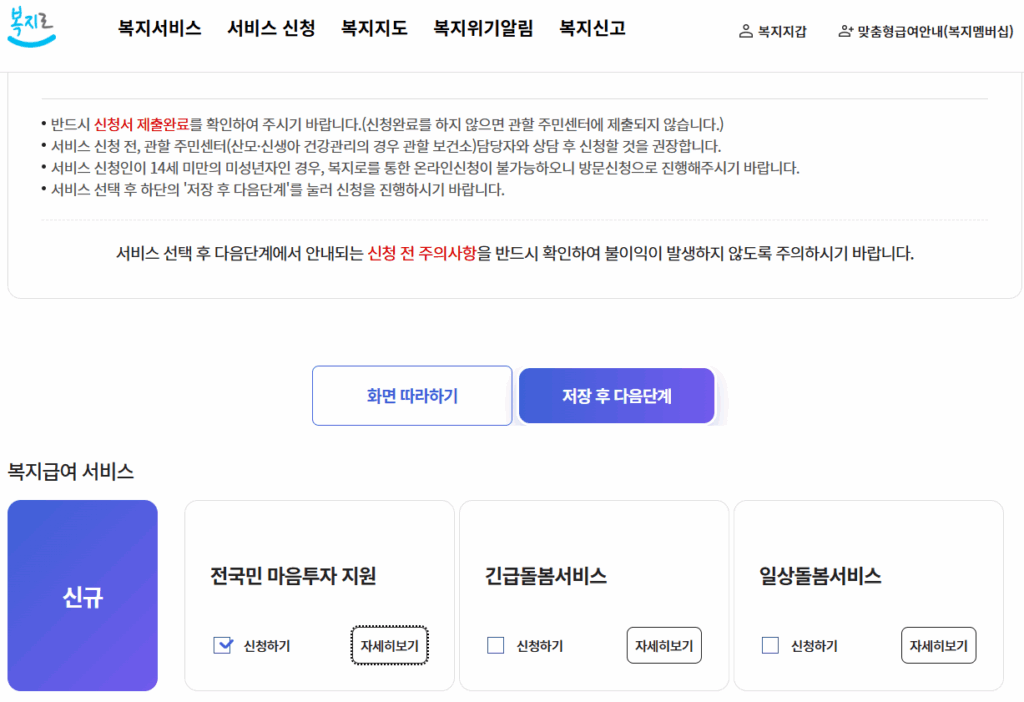Open the 복지지도 menu
1024x702 pixels.
[x=374, y=28]
